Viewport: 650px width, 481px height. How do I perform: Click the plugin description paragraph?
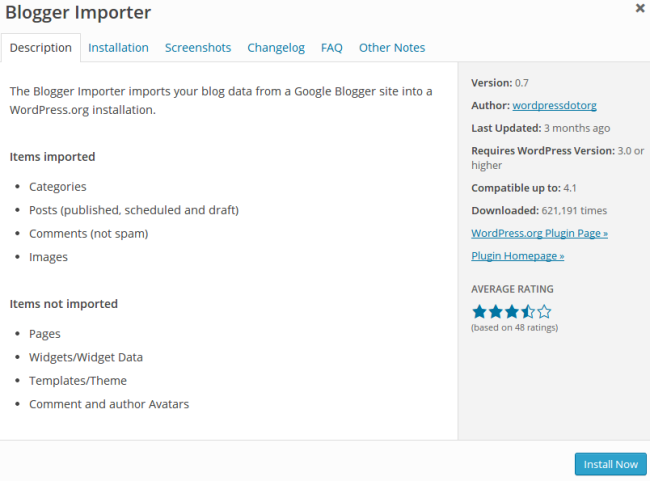[221, 100]
